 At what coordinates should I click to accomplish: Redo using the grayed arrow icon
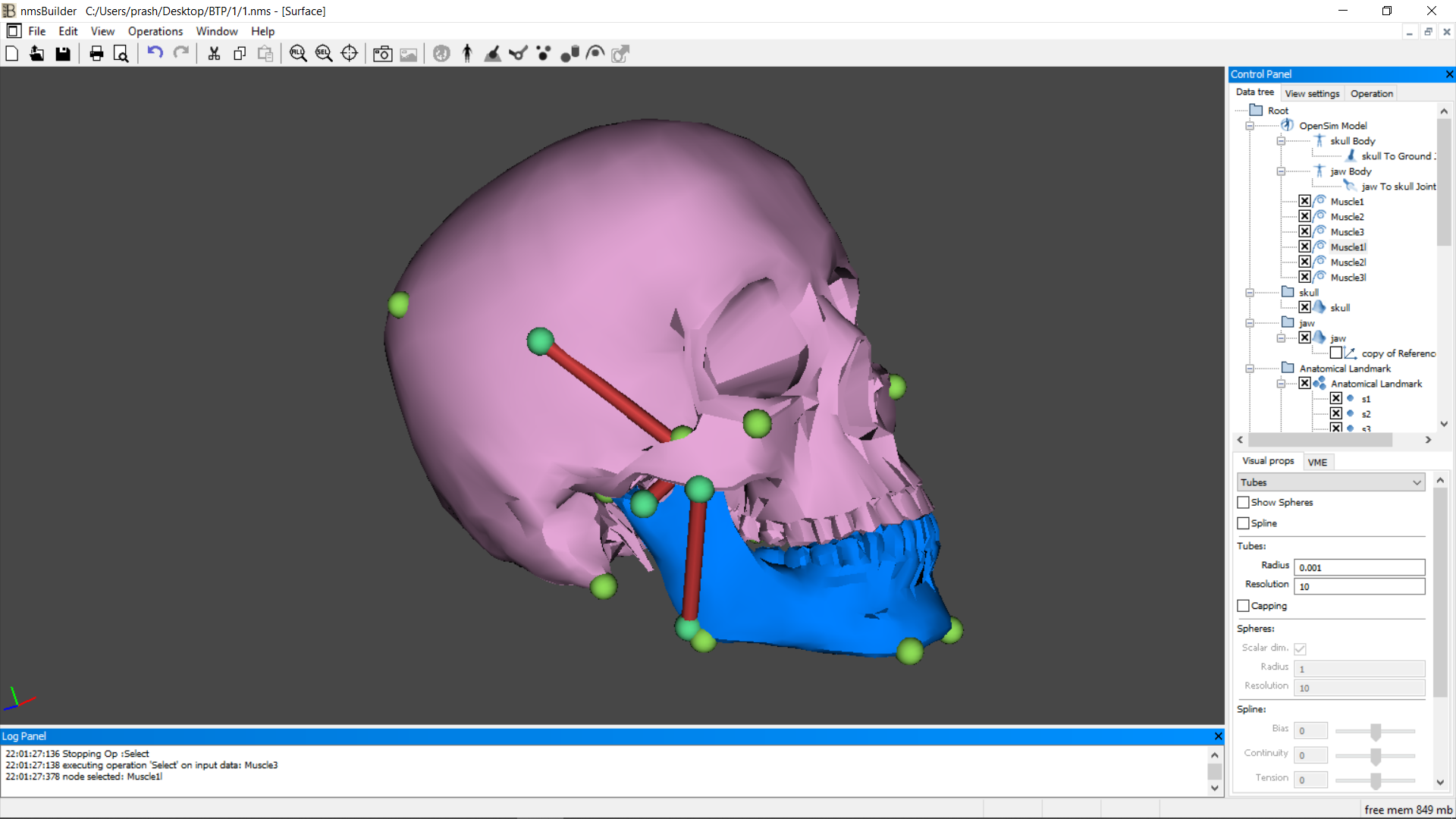tap(181, 53)
